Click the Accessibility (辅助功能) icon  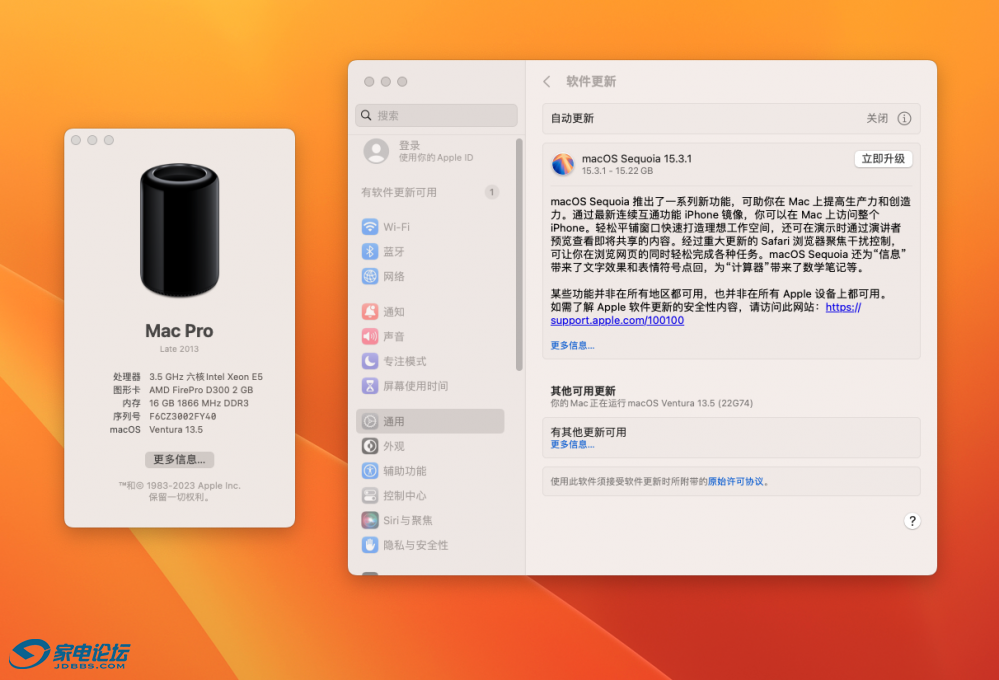(370, 471)
